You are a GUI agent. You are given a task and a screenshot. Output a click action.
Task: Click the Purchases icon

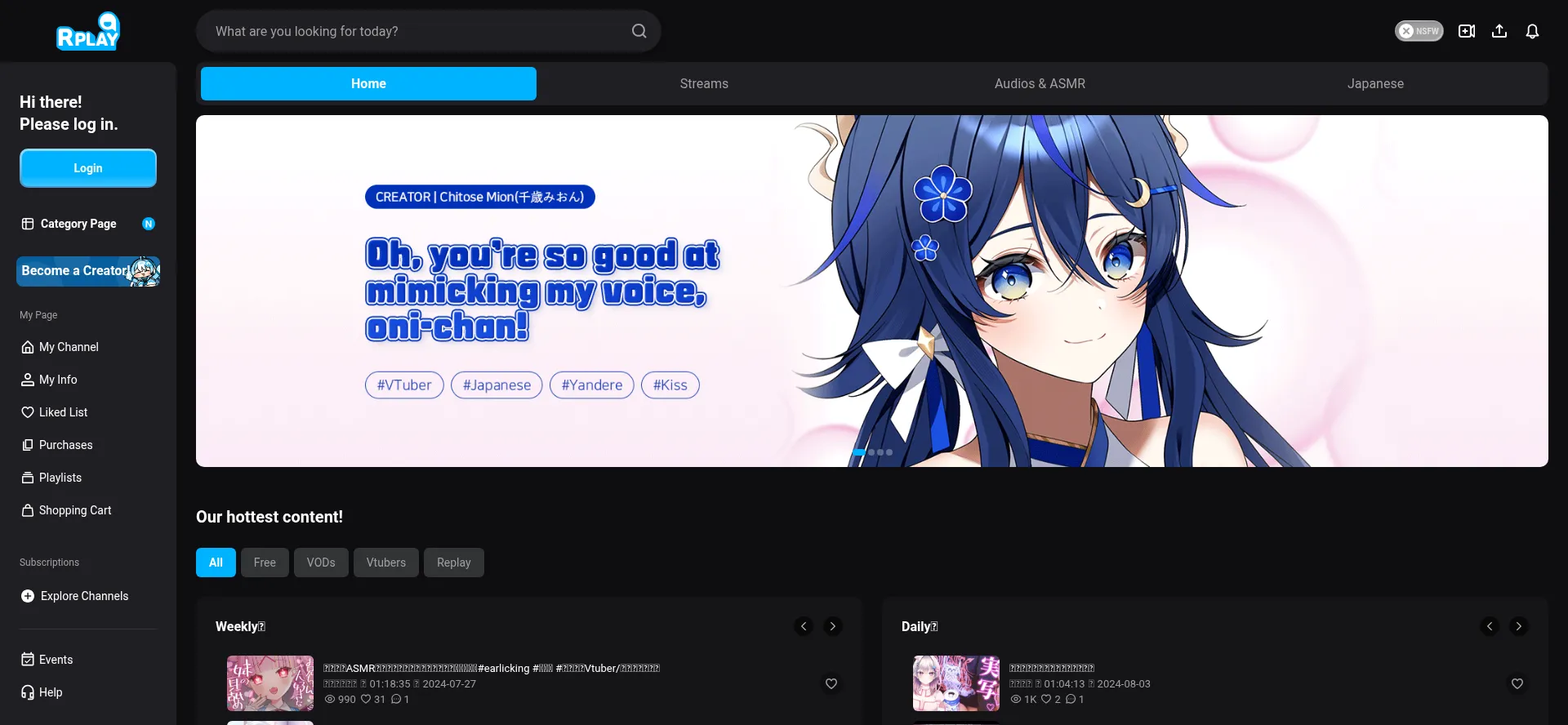coord(28,445)
